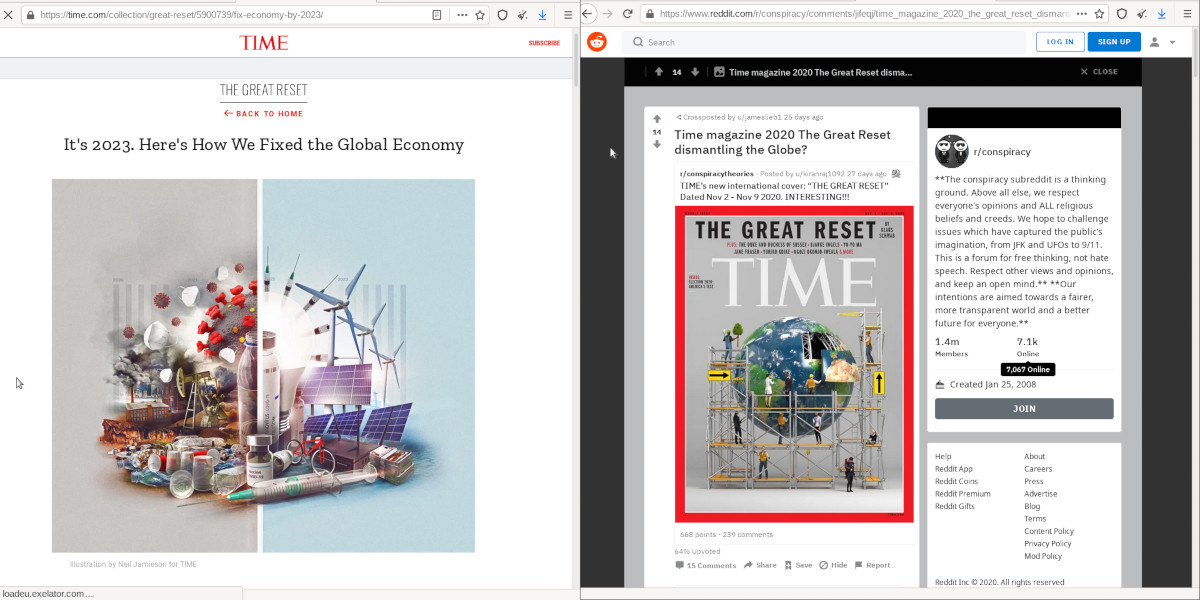Join the r/conspiracy community
This screenshot has height=600, width=1200.
1024,408
